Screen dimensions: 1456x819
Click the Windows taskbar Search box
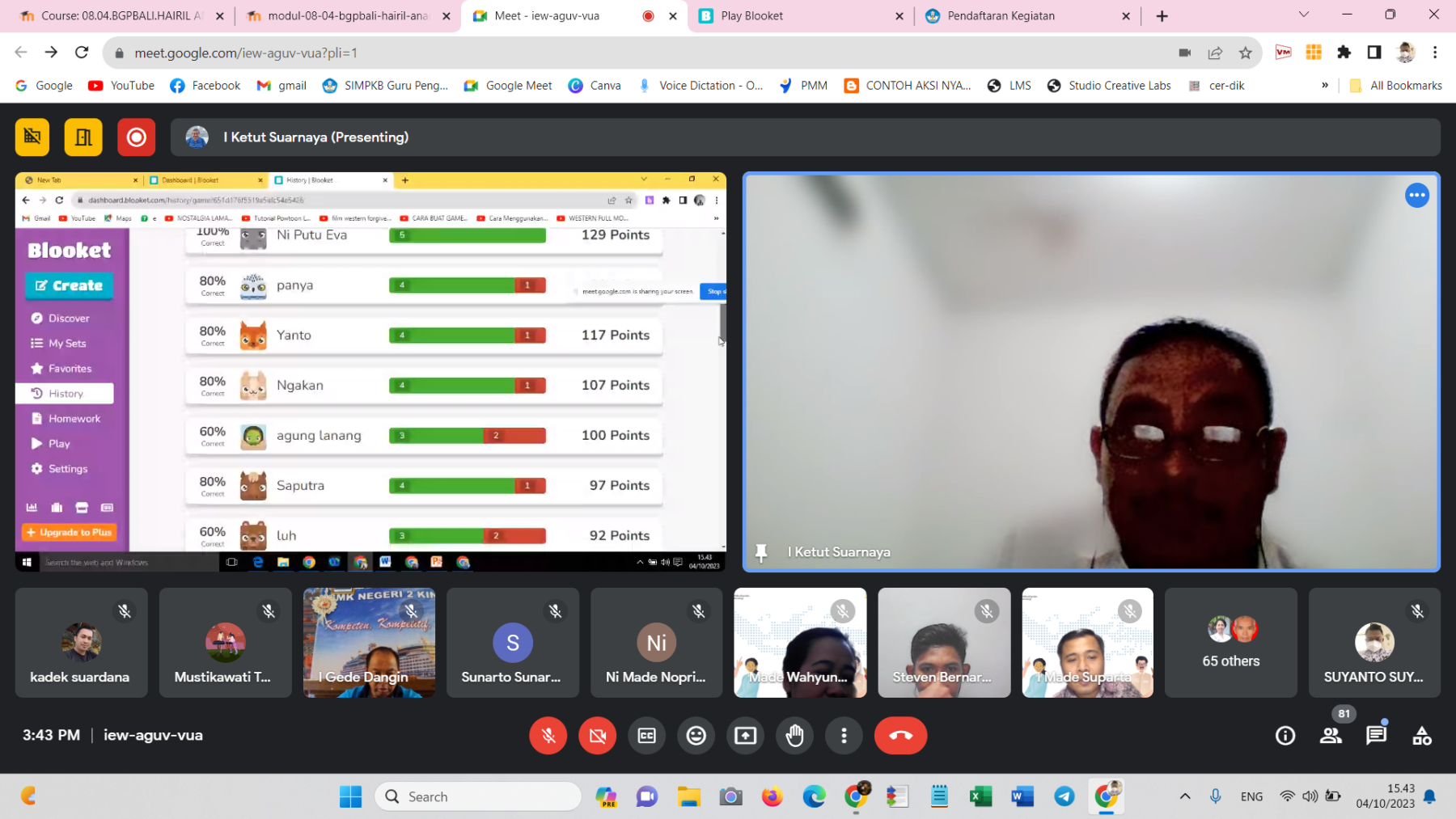tap(477, 796)
